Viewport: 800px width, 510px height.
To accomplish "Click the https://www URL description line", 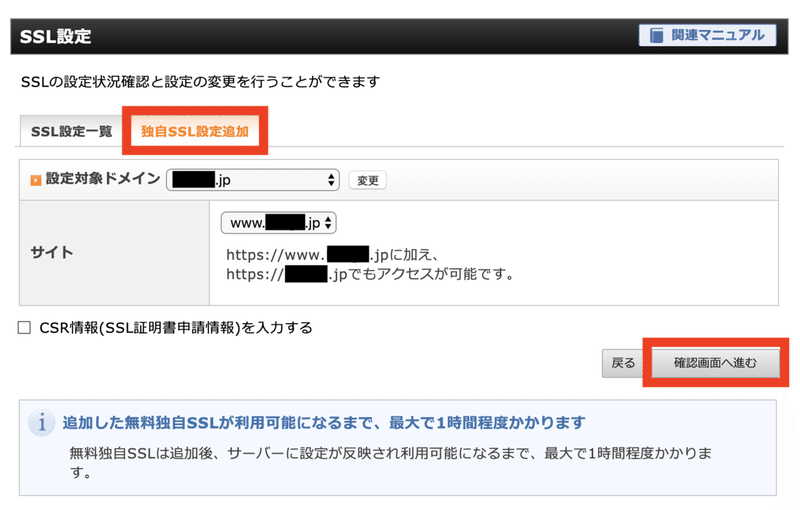I will coord(332,254).
